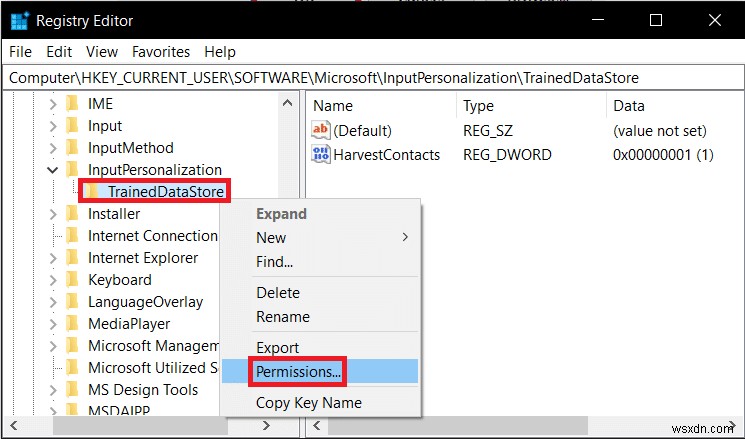
Task: Collapse the InputPersonalization key
Action: click(53, 170)
